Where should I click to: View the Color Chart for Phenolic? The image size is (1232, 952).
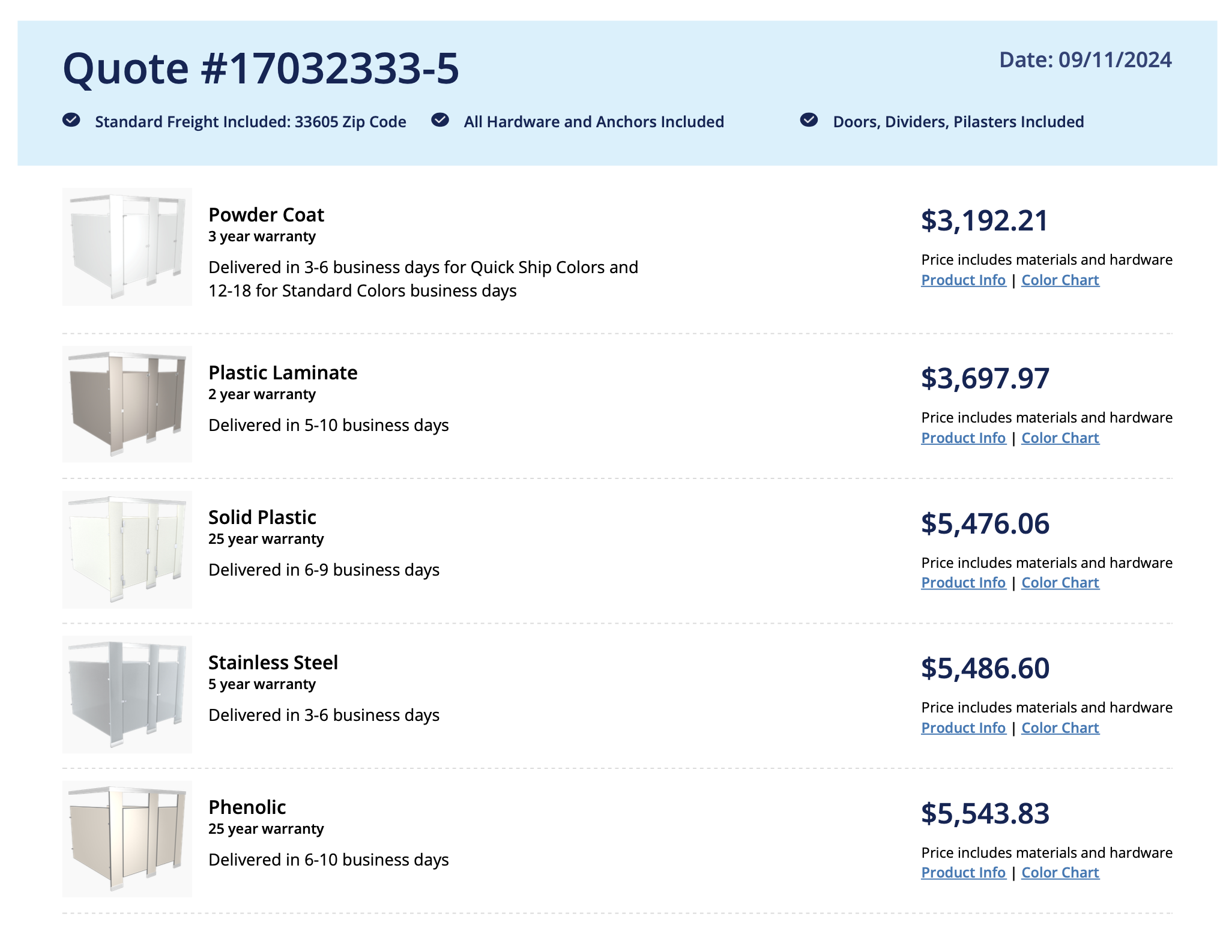1060,873
